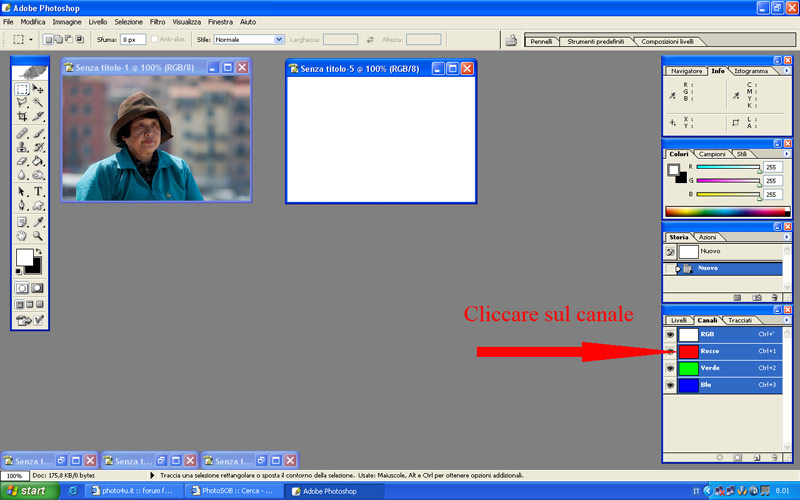Toggle visibility of the Blu channel
Screen dimensions: 800x500
tap(670, 385)
